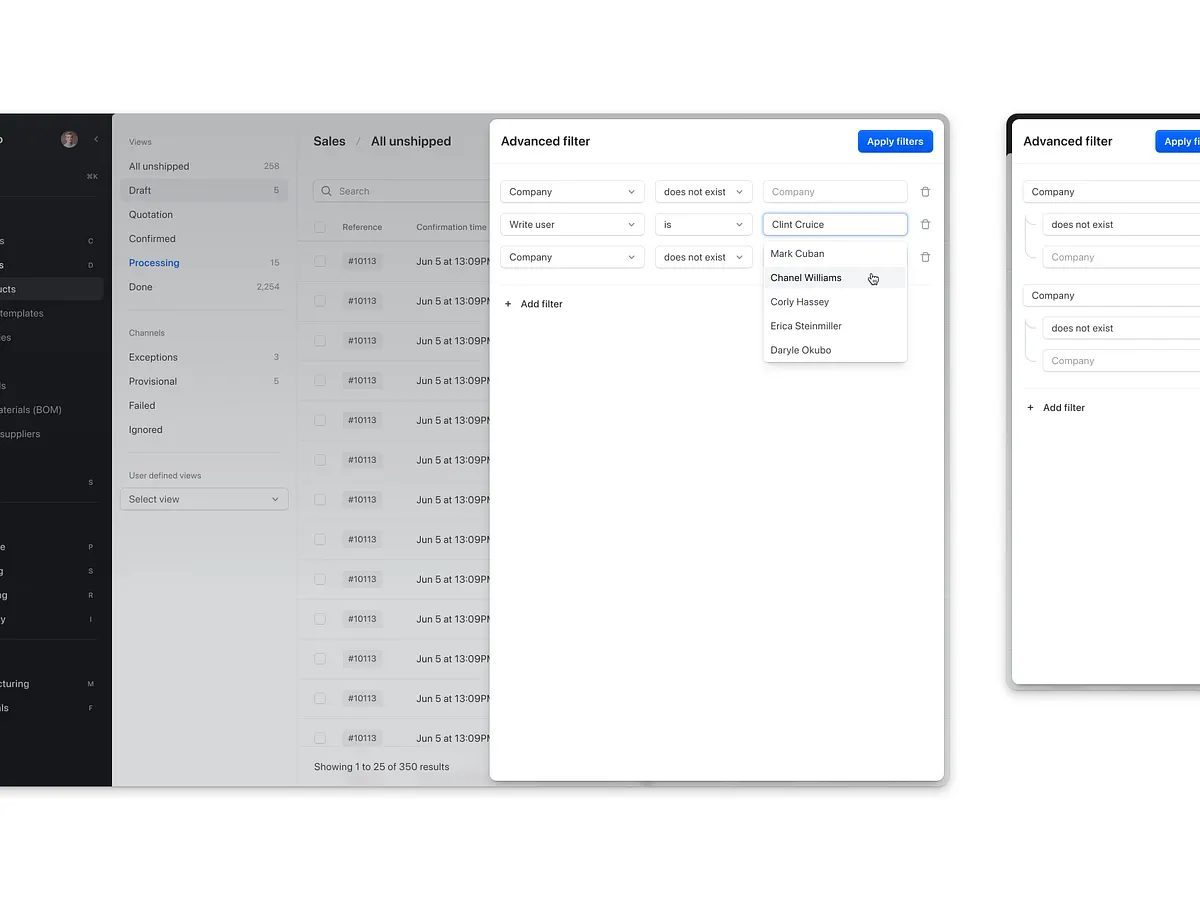Open the Write user field dropdown
This screenshot has width=1200, height=900.
click(572, 225)
